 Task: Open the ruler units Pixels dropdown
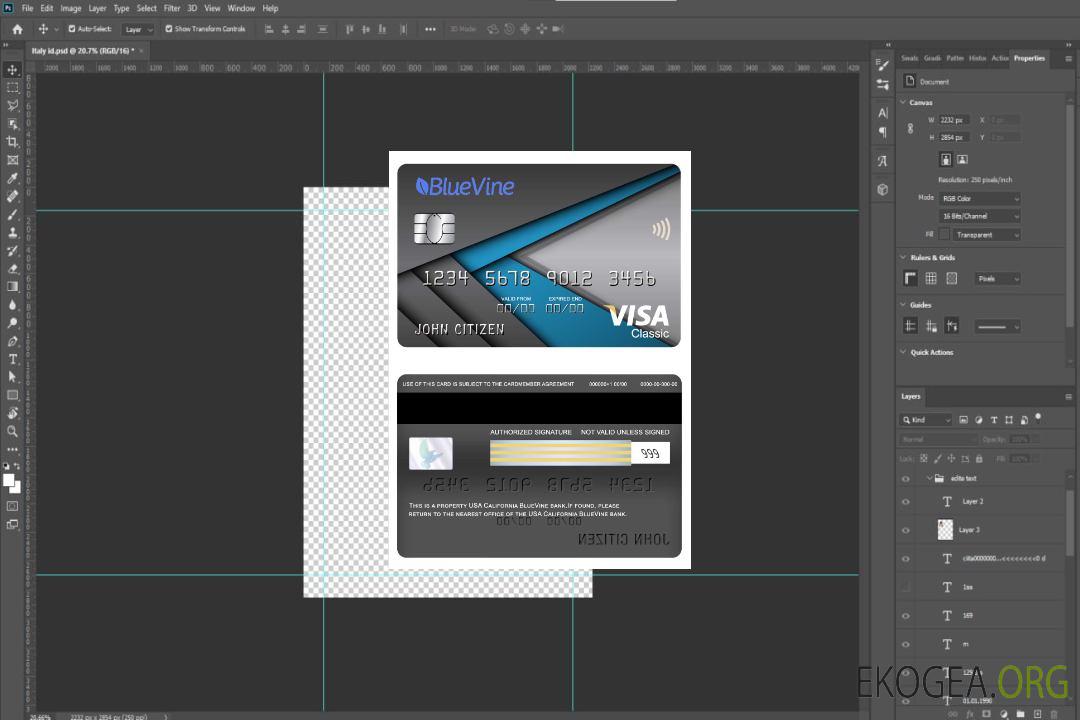click(998, 279)
